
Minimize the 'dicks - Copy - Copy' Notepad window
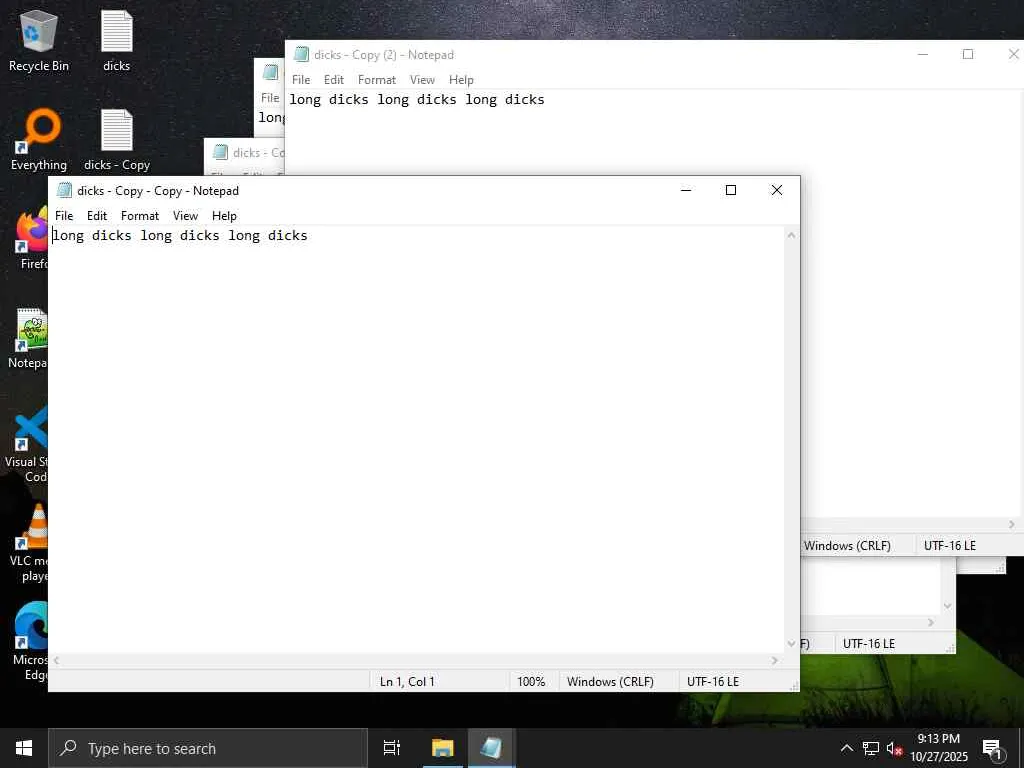[x=686, y=190]
